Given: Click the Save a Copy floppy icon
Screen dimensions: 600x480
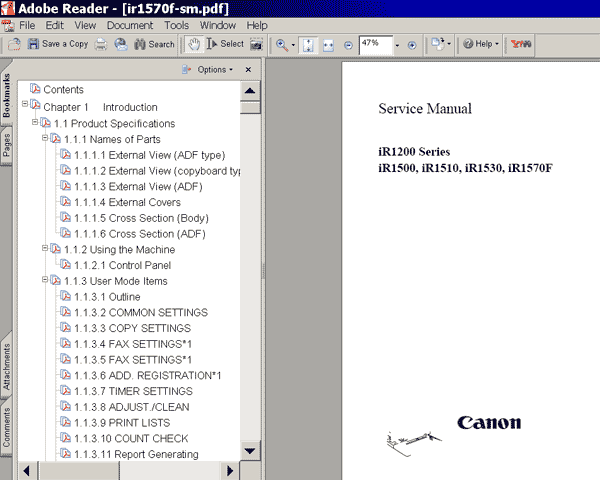Looking at the screenshot, I should click(x=33, y=44).
